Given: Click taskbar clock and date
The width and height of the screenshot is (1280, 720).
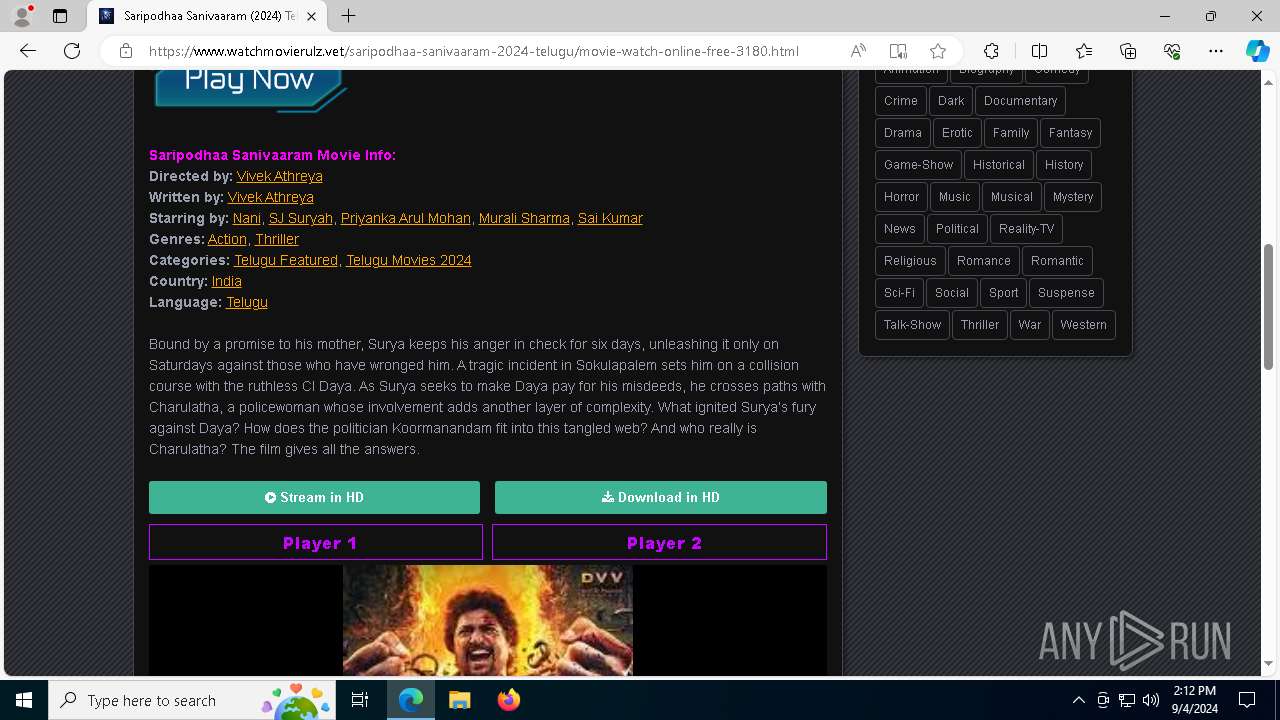Looking at the screenshot, I should tap(1194, 700).
